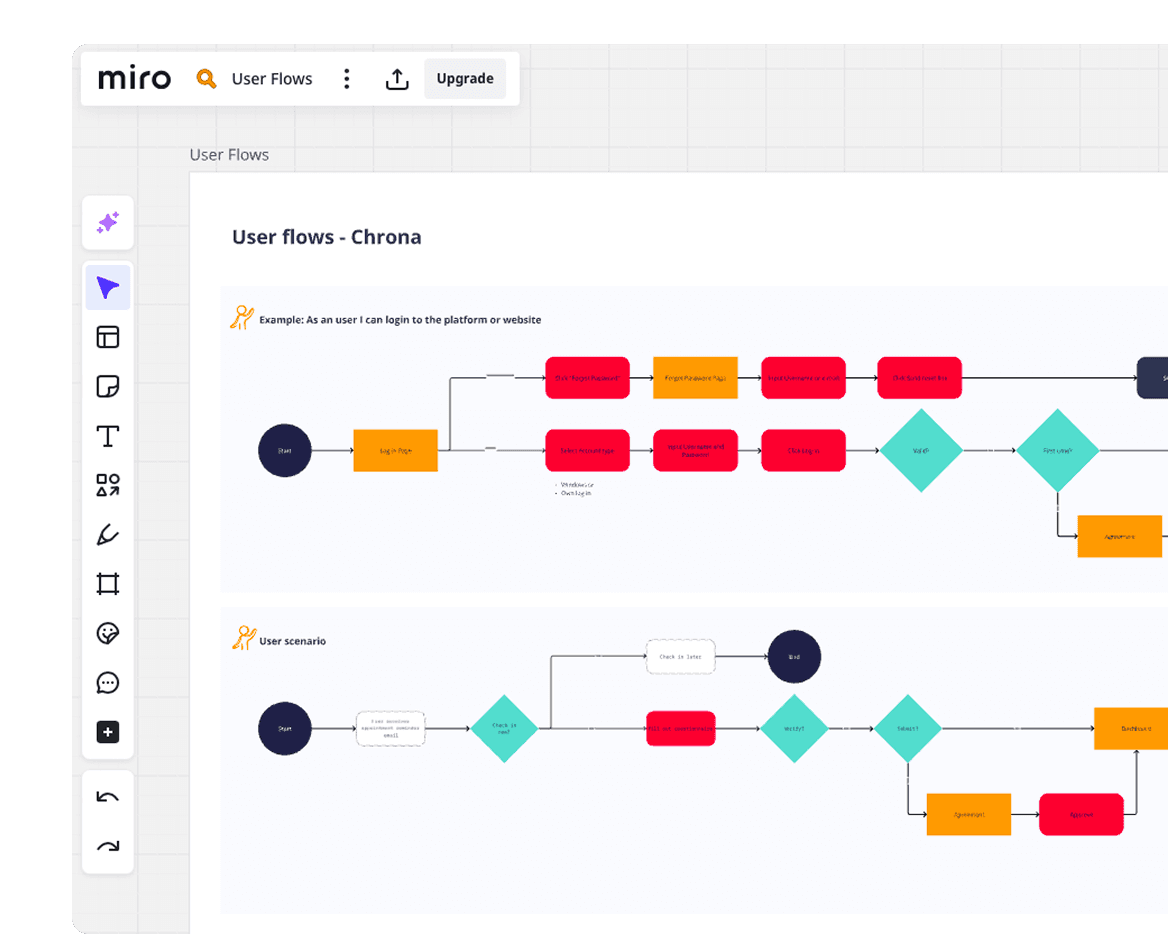Viewport: 1168px width, 934px height.
Task: Open the Templates tool
Action: tap(108, 337)
